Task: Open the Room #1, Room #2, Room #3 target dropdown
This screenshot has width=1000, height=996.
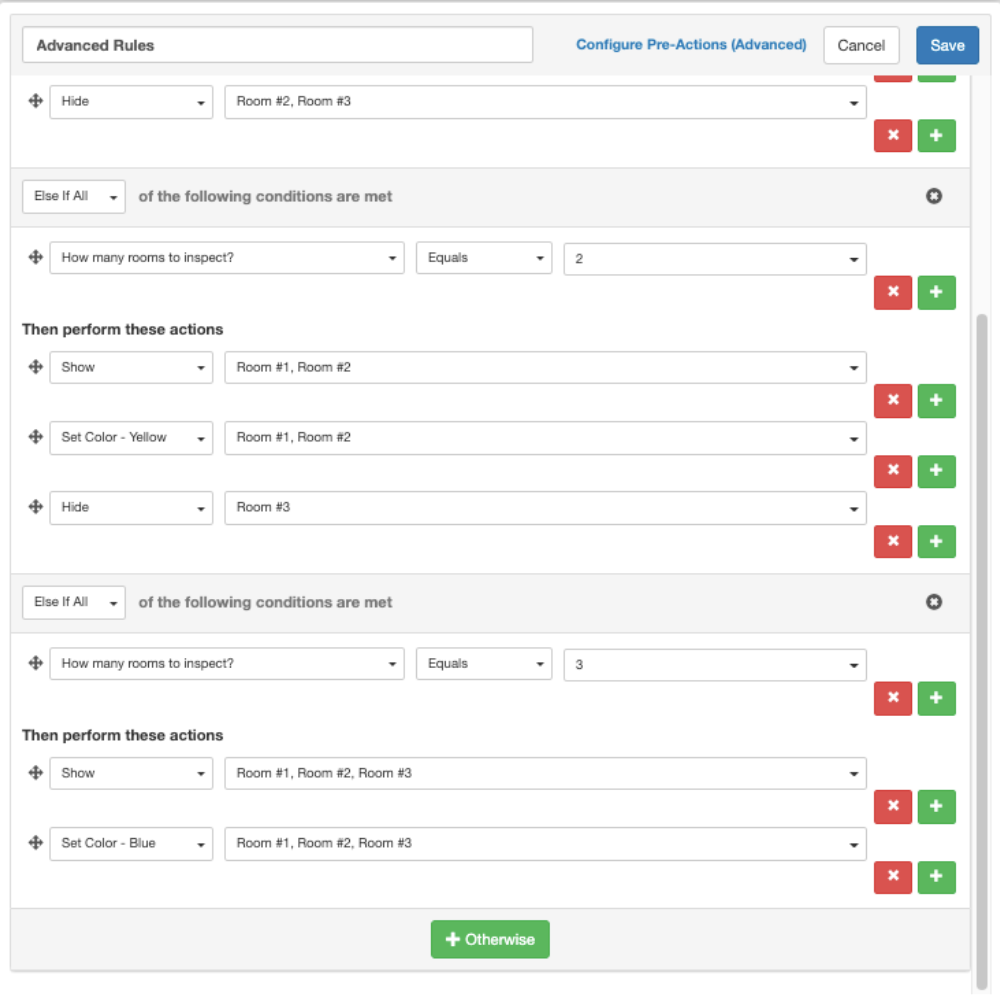Action: [x=545, y=772]
